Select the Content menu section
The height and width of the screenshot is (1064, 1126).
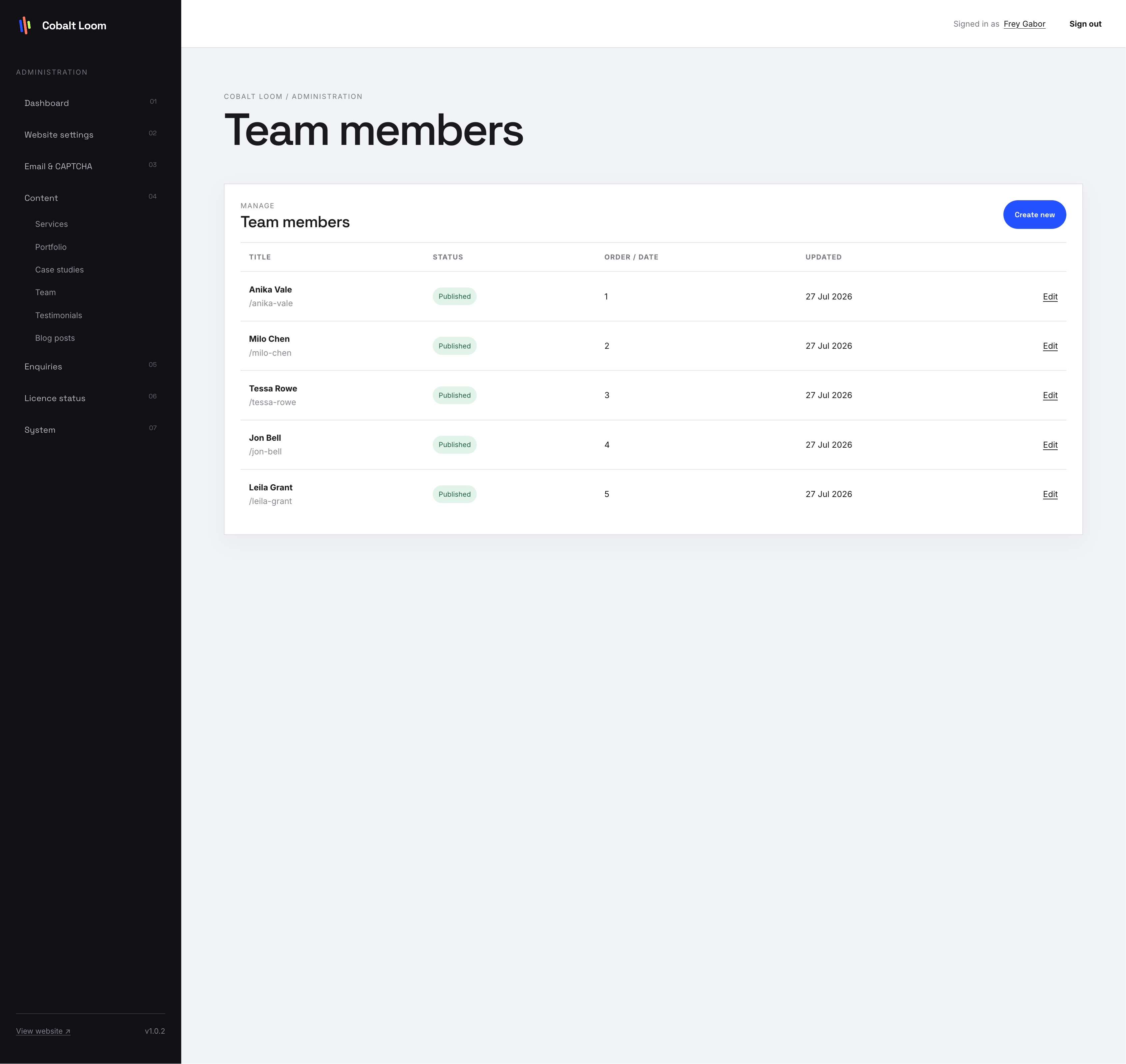pyautogui.click(x=91, y=198)
